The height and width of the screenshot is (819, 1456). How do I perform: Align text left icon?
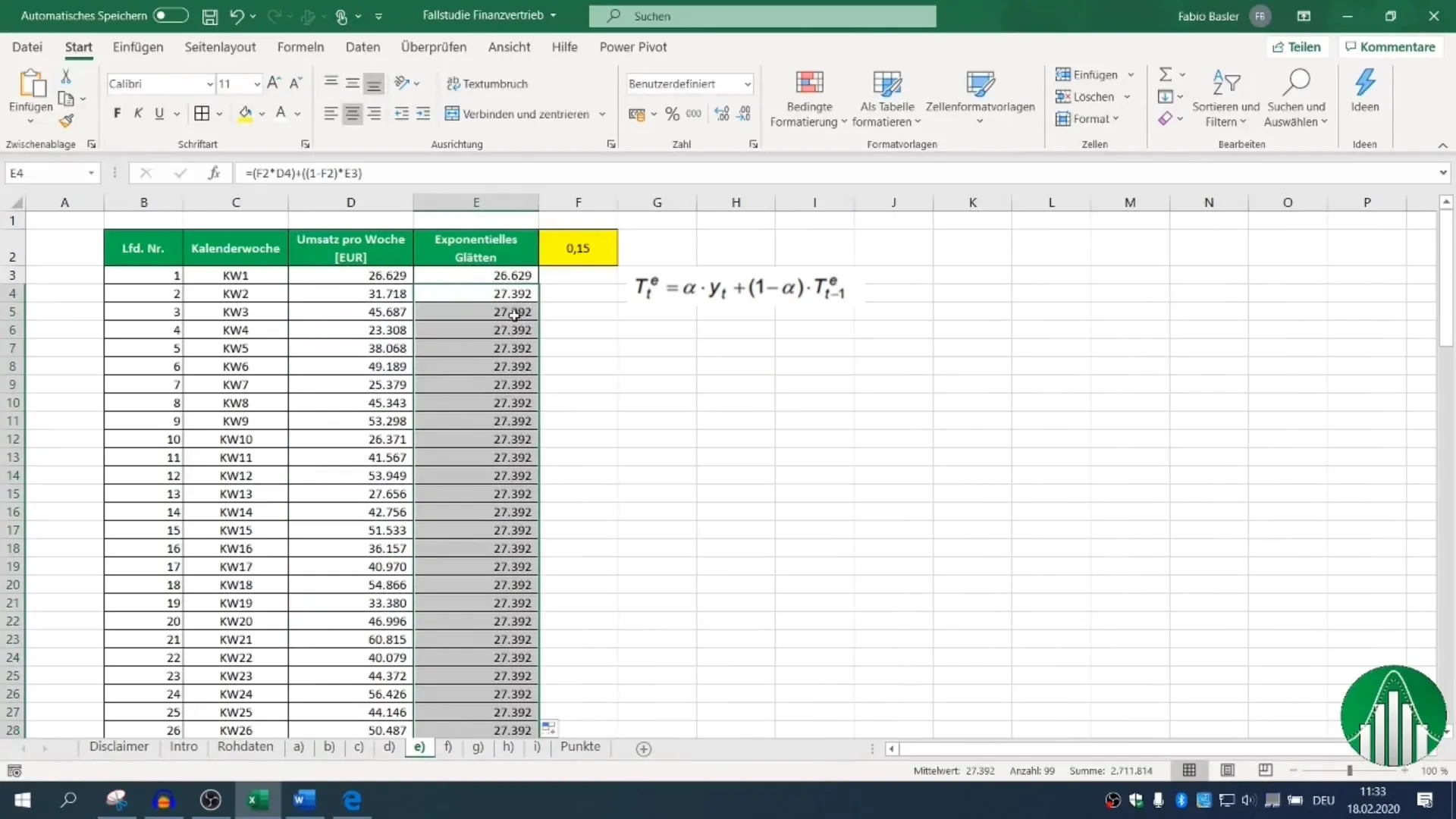pos(331,114)
